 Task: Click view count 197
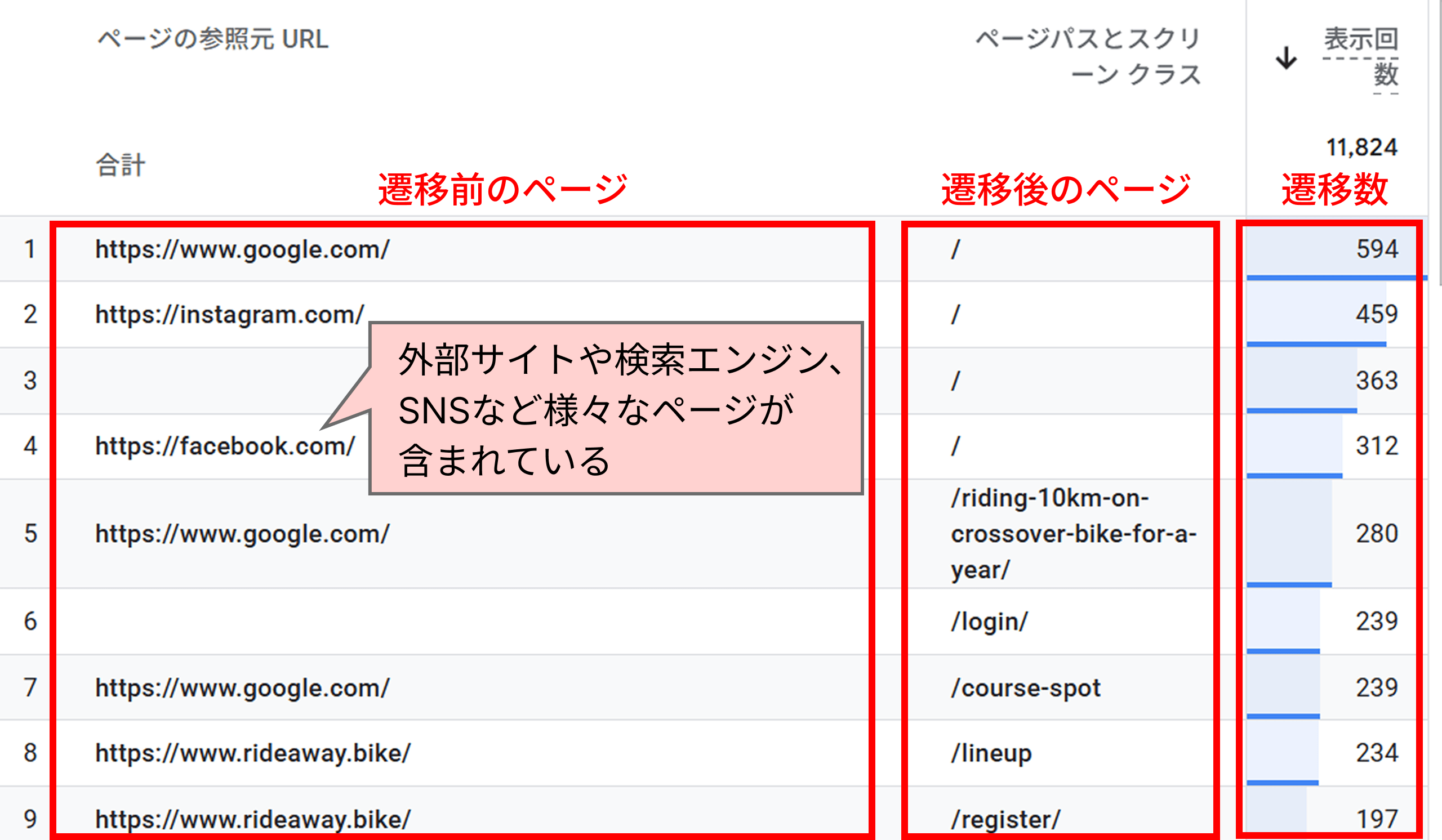click(1377, 819)
